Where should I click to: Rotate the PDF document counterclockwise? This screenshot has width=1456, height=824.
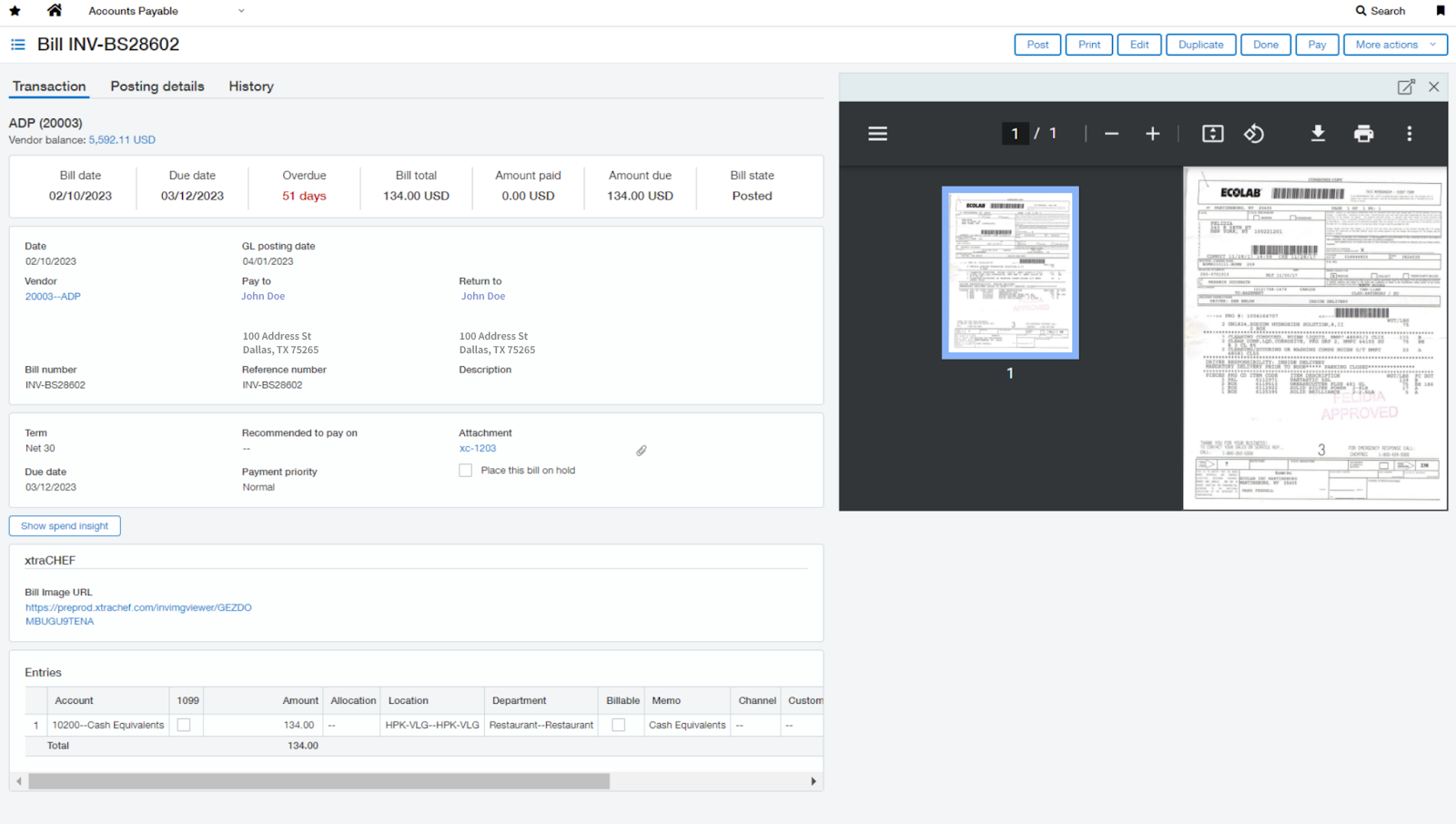pyautogui.click(x=1254, y=134)
